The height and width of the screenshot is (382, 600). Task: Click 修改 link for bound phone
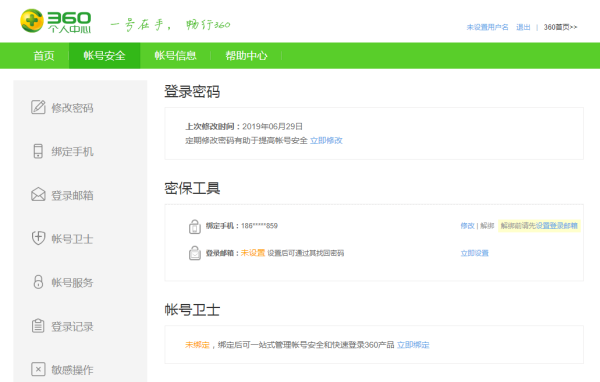(467, 226)
